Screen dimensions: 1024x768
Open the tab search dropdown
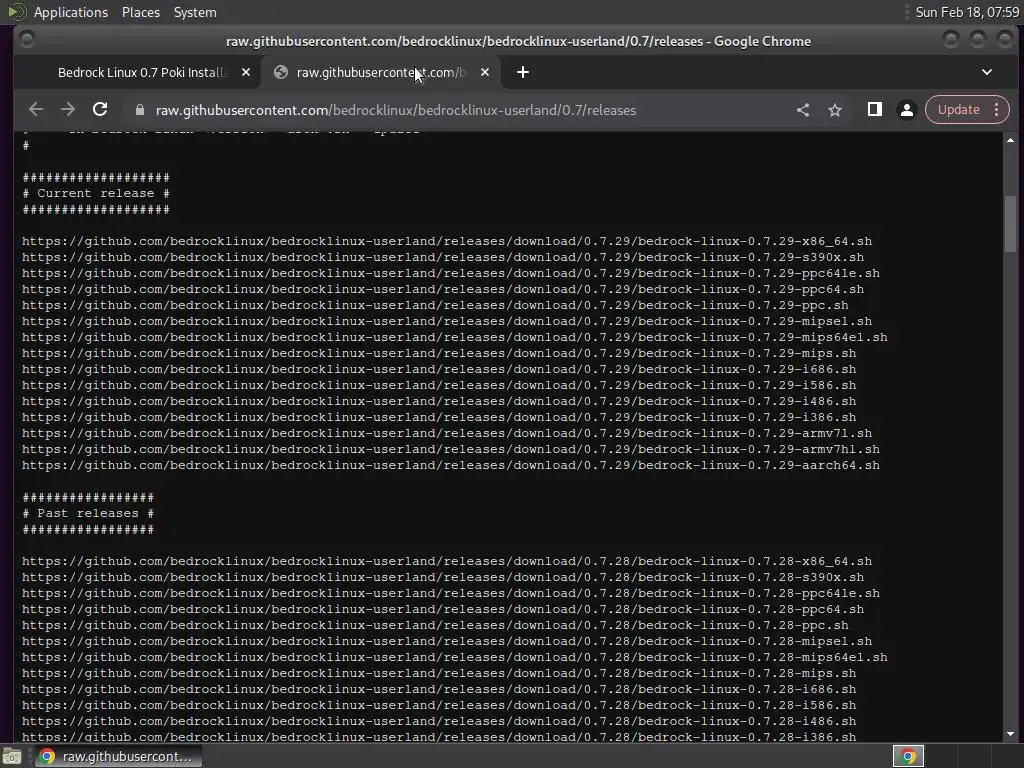987,72
